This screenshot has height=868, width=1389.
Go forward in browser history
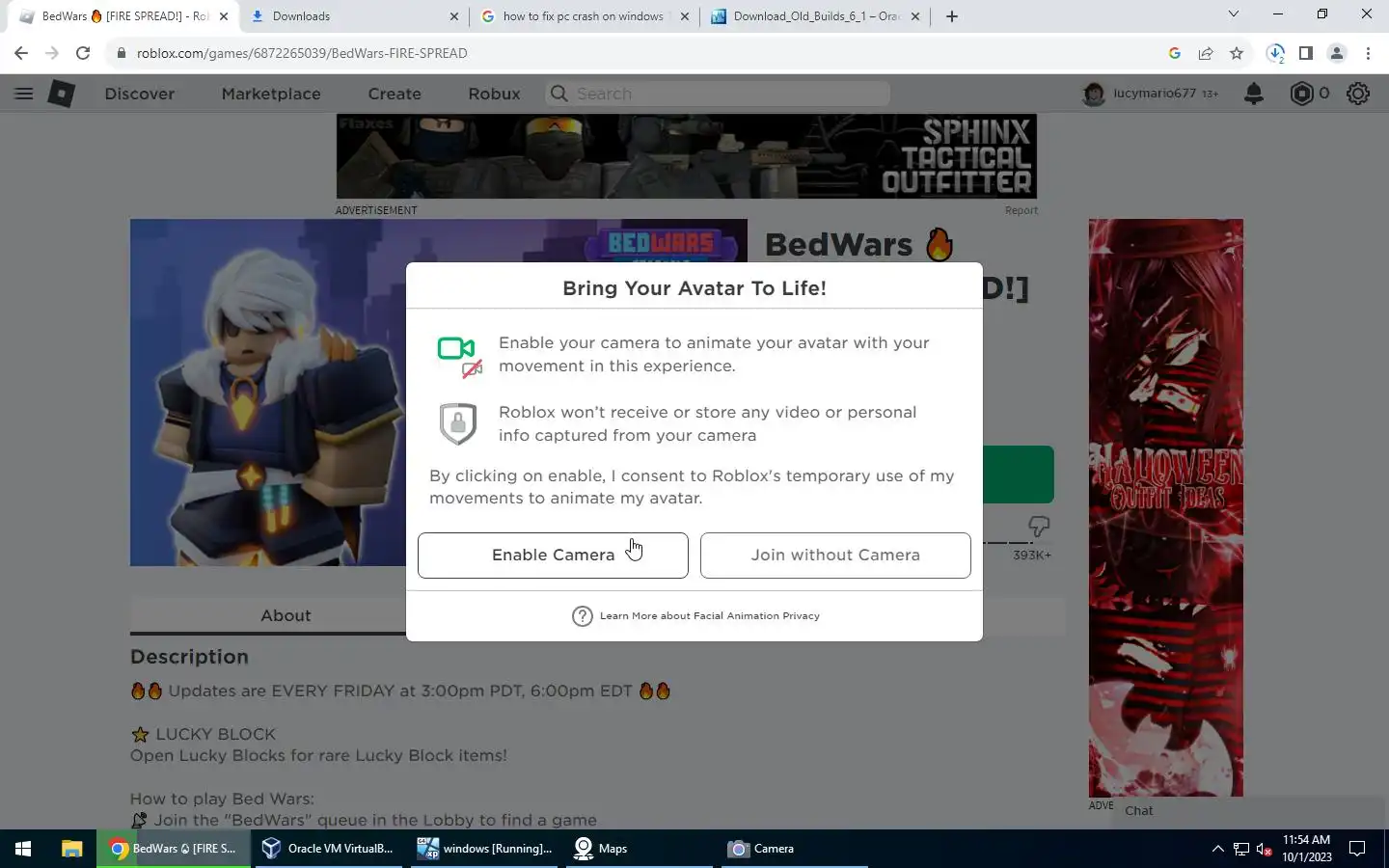click(52, 53)
